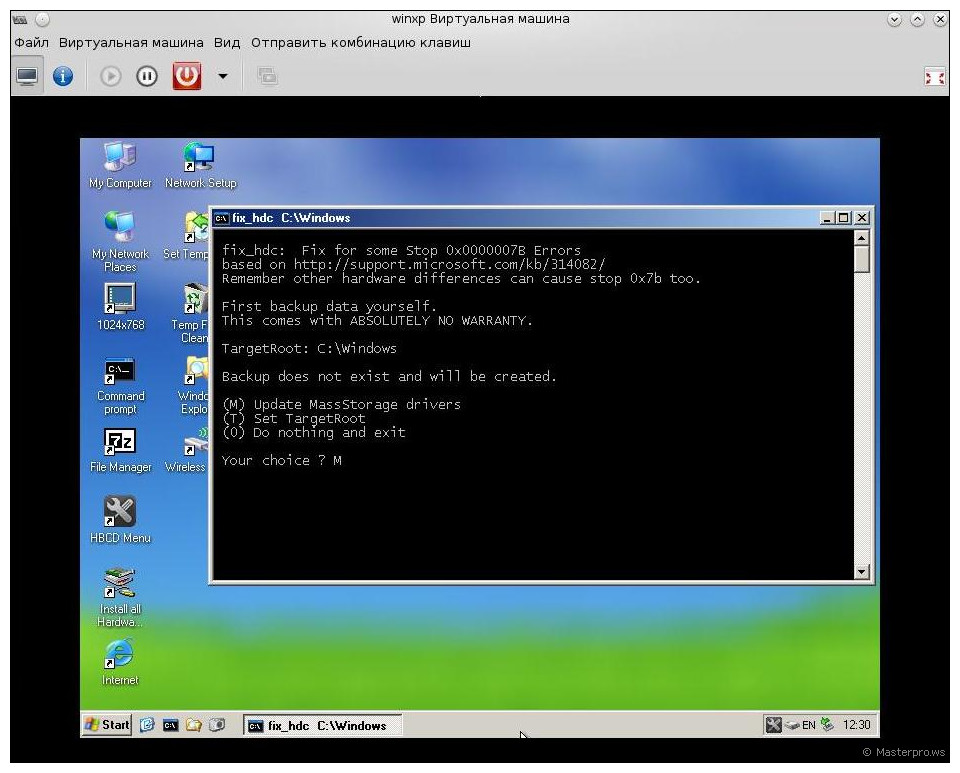Open the folder icon in quick launch
The width and height of the screenshot is (960, 773).
(x=193, y=725)
